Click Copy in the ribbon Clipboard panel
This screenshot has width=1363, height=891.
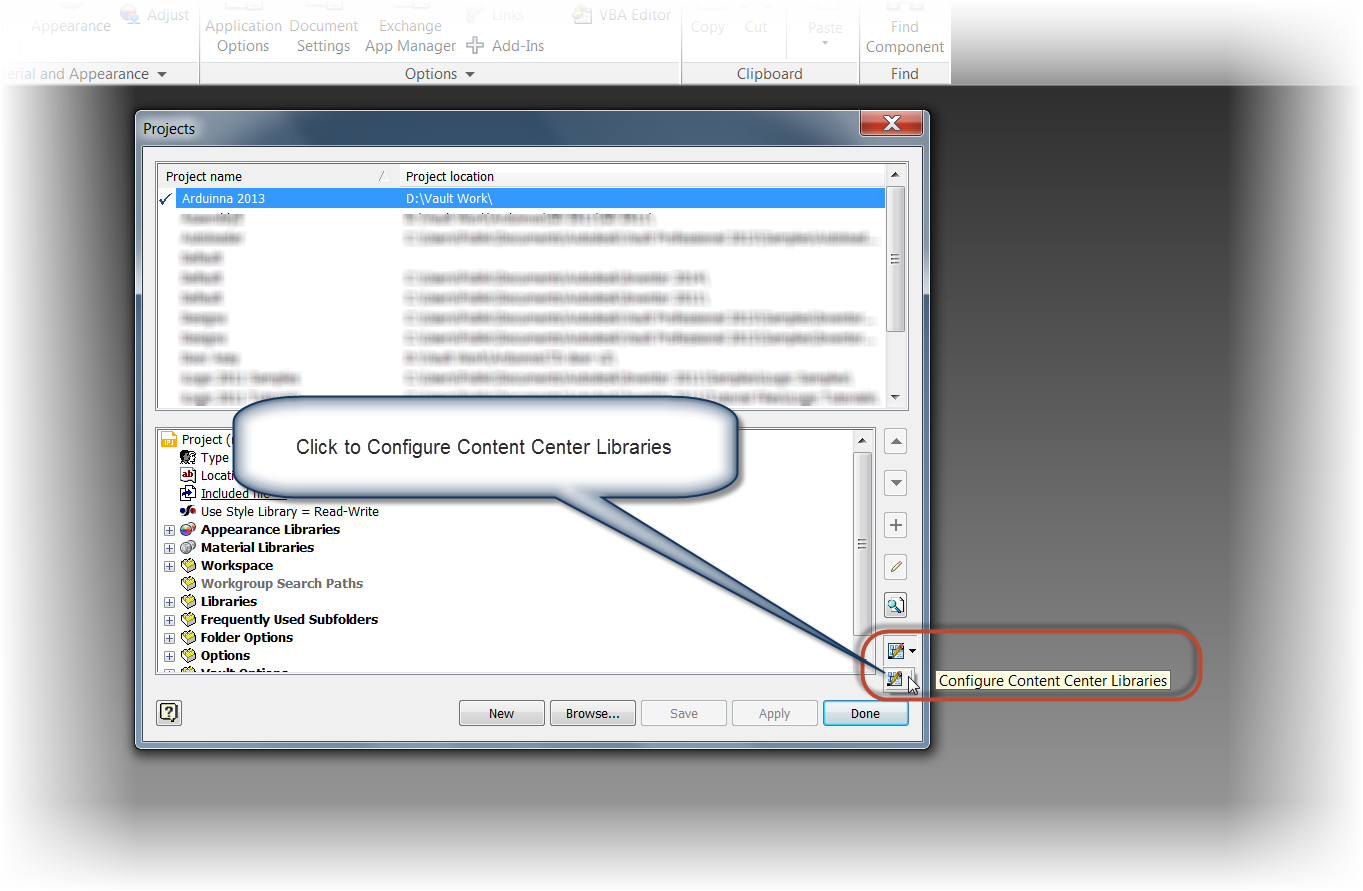(x=708, y=27)
